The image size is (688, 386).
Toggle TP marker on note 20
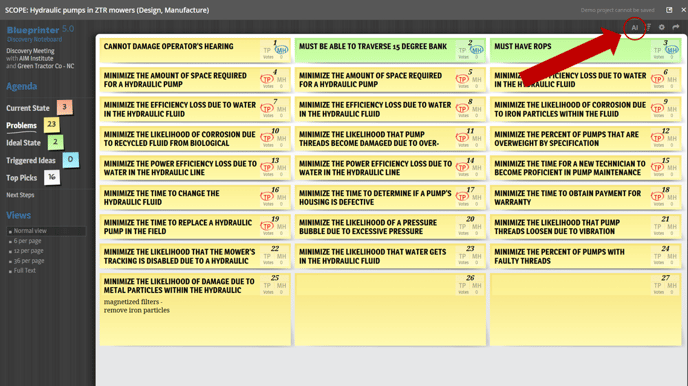point(462,227)
